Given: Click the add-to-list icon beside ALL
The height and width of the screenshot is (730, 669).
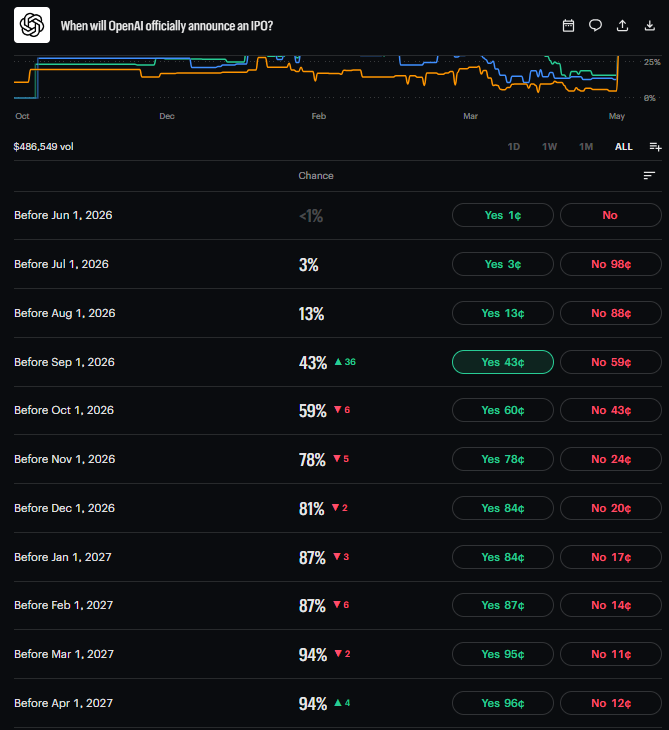Looking at the screenshot, I should 655,147.
